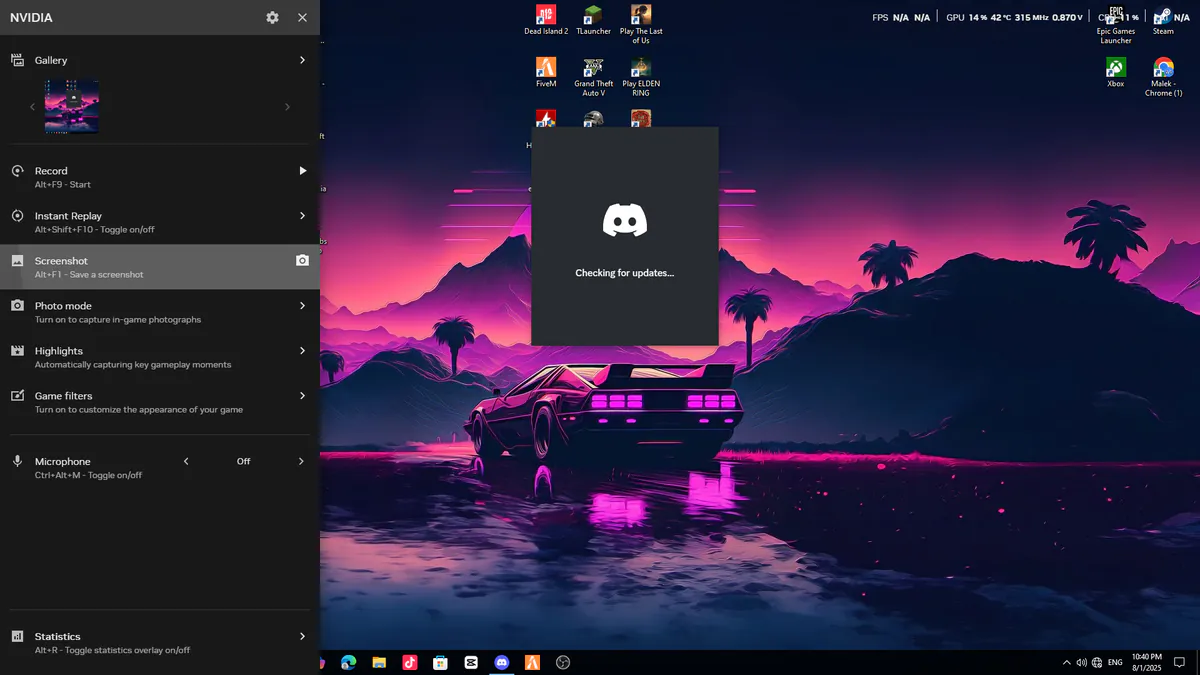This screenshot has width=1200, height=675.
Task: Open File Explorer from taskbar
Action: coord(379,662)
